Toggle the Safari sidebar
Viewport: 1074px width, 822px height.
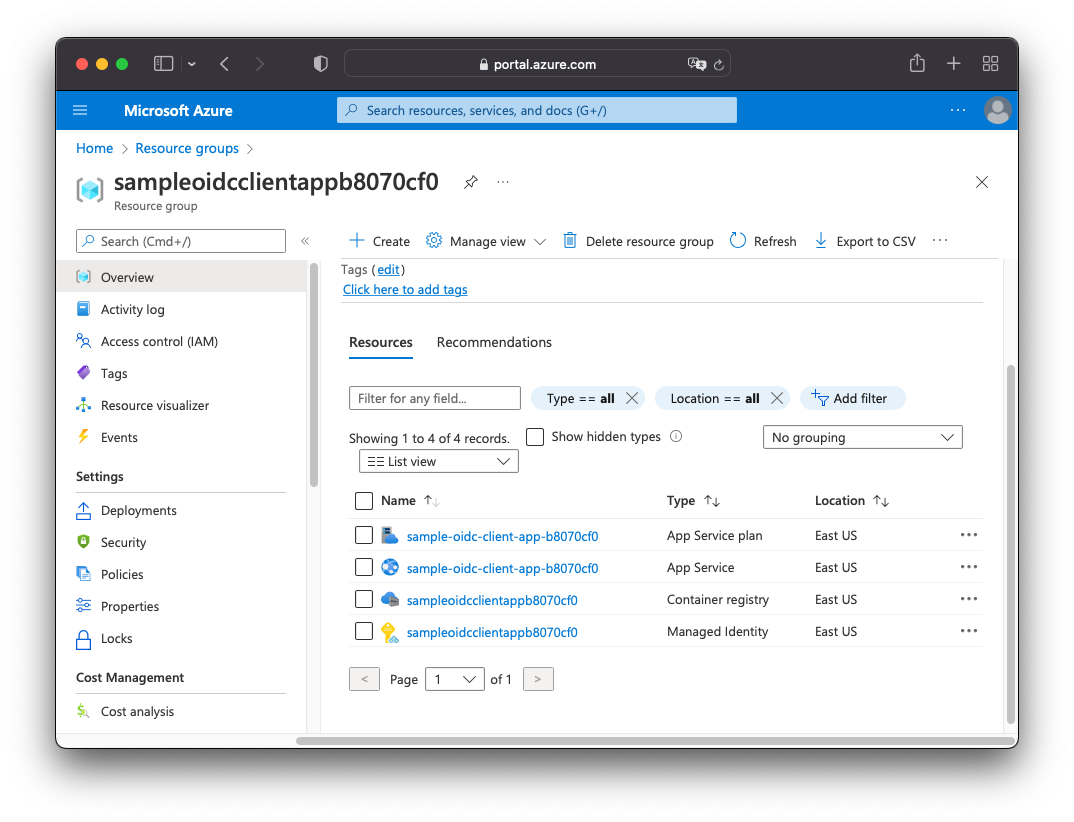(x=163, y=64)
